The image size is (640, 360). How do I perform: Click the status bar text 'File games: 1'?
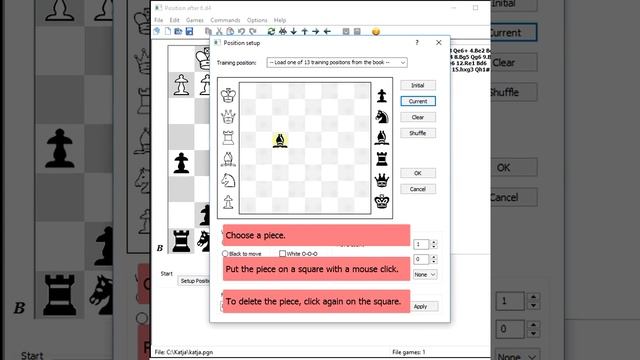(x=409, y=352)
